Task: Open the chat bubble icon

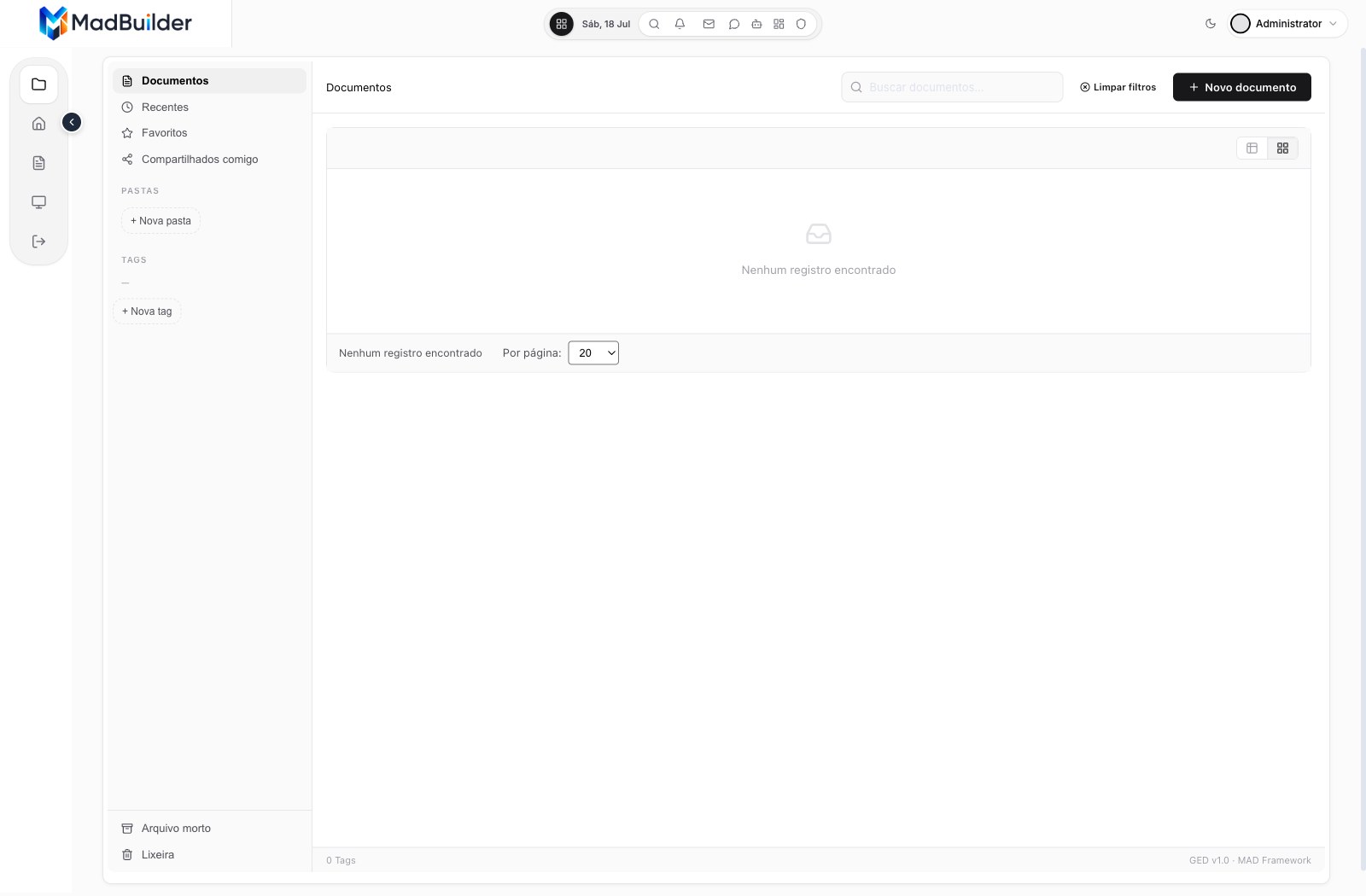Action: [733, 24]
